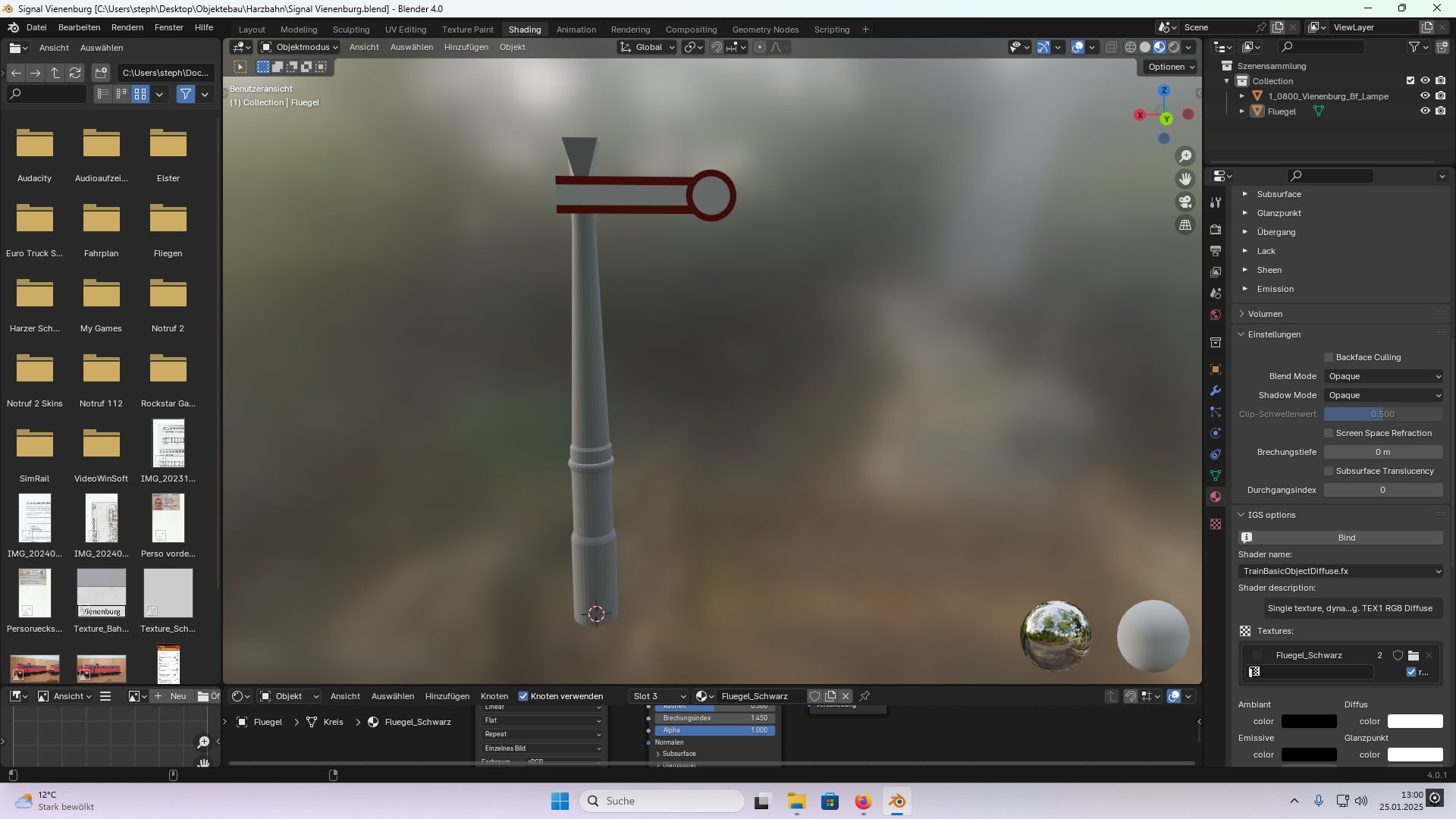Switch viewport to rendered shading mode
This screenshot has height=819, width=1456.
pyautogui.click(x=1174, y=47)
